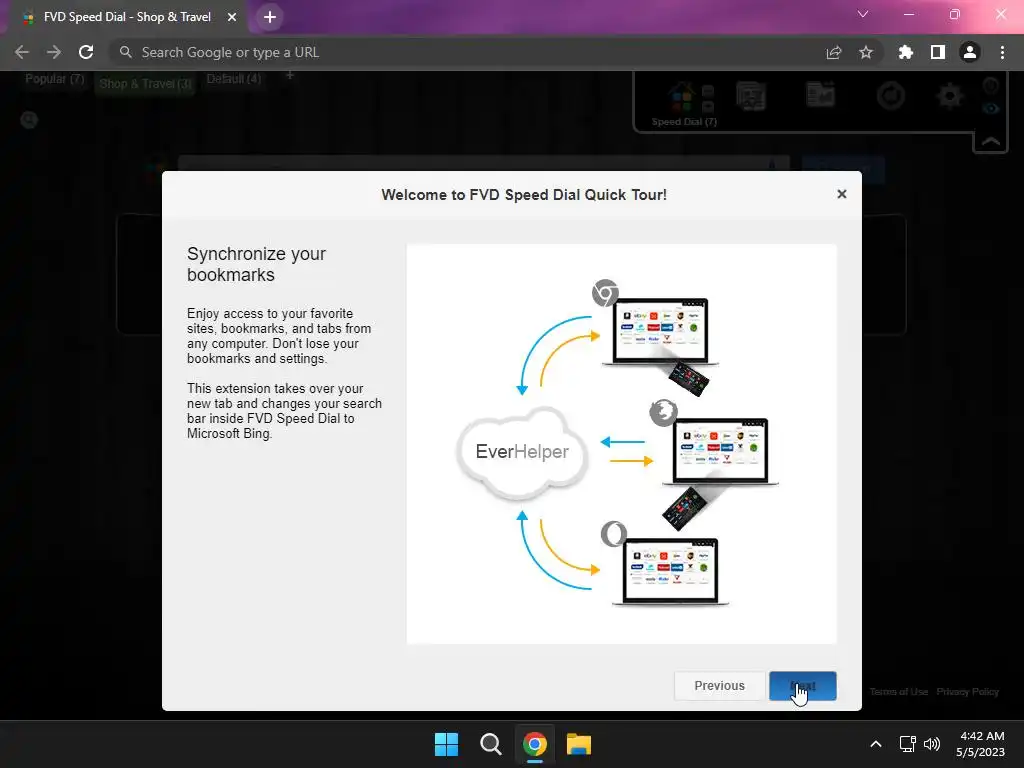
Task: Open network status tray icon
Action: tap(907, 744)
